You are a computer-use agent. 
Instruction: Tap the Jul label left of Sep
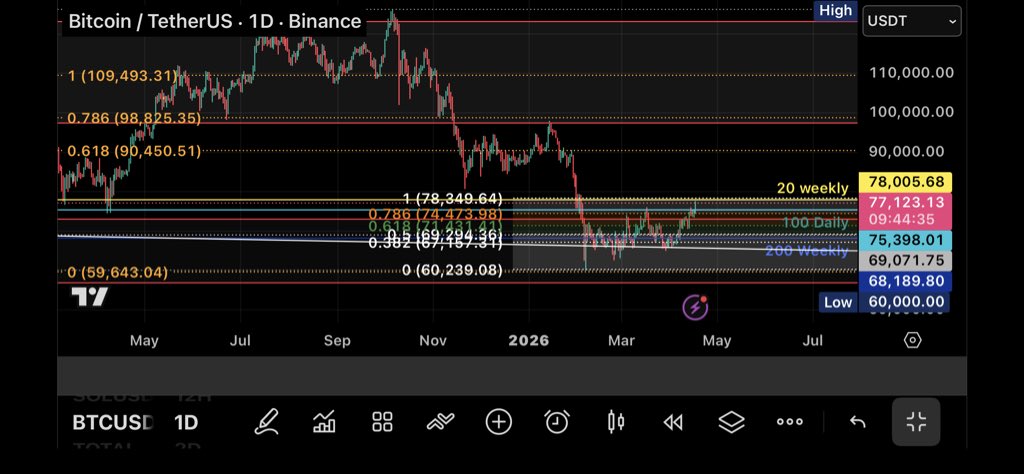240,340
